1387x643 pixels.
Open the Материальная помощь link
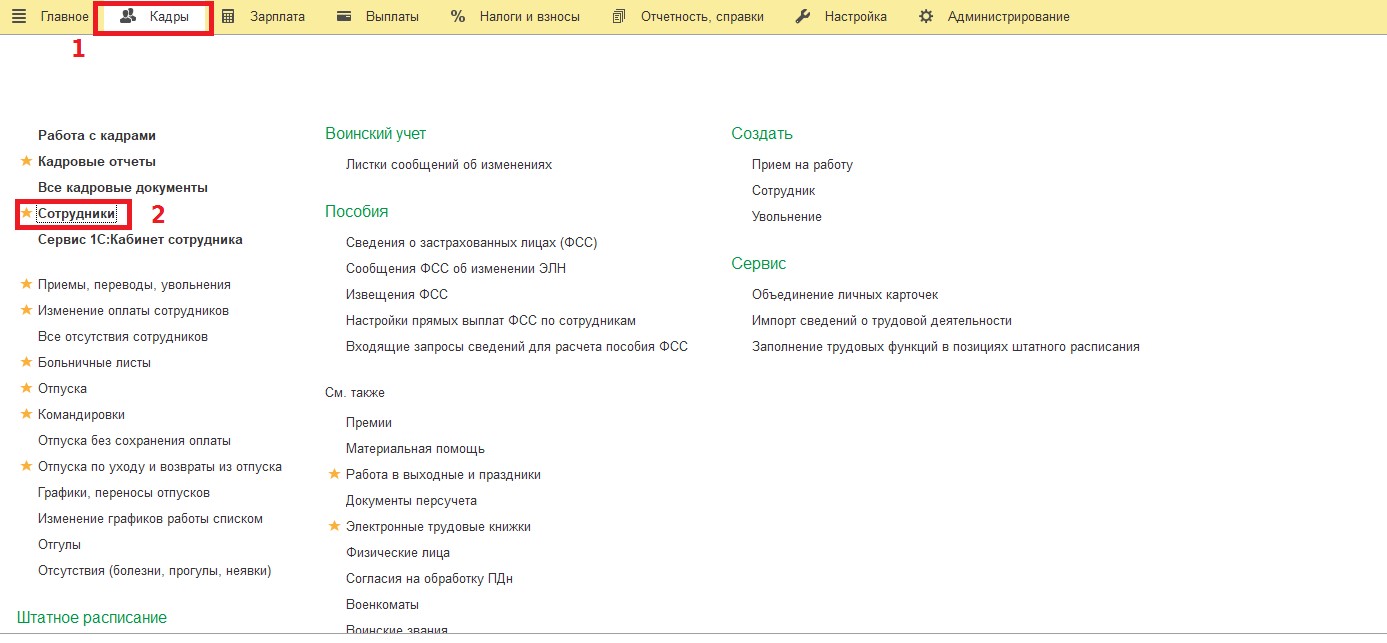point(415,448)
